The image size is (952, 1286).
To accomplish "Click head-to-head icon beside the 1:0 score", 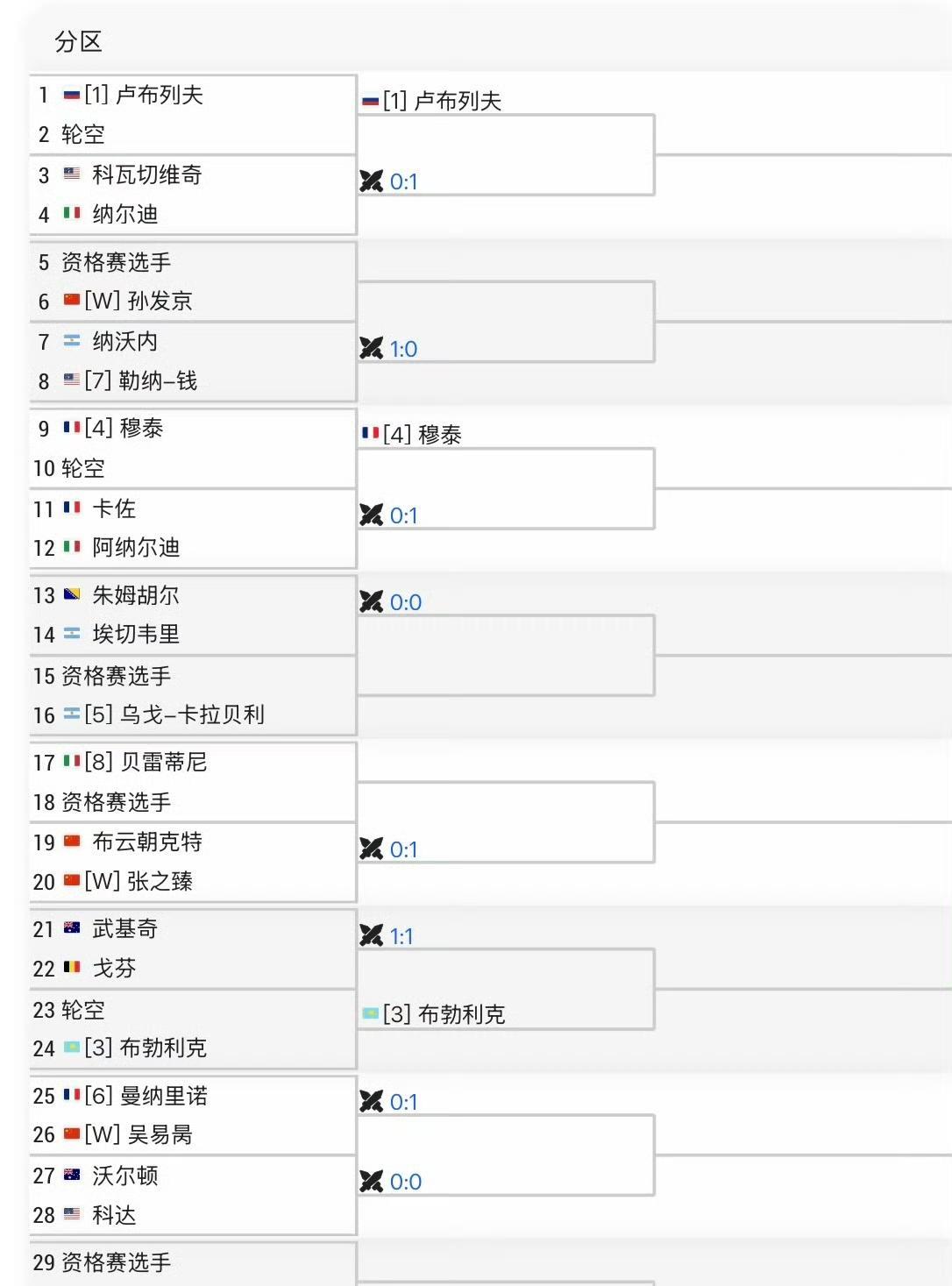I will pos(372,349).
